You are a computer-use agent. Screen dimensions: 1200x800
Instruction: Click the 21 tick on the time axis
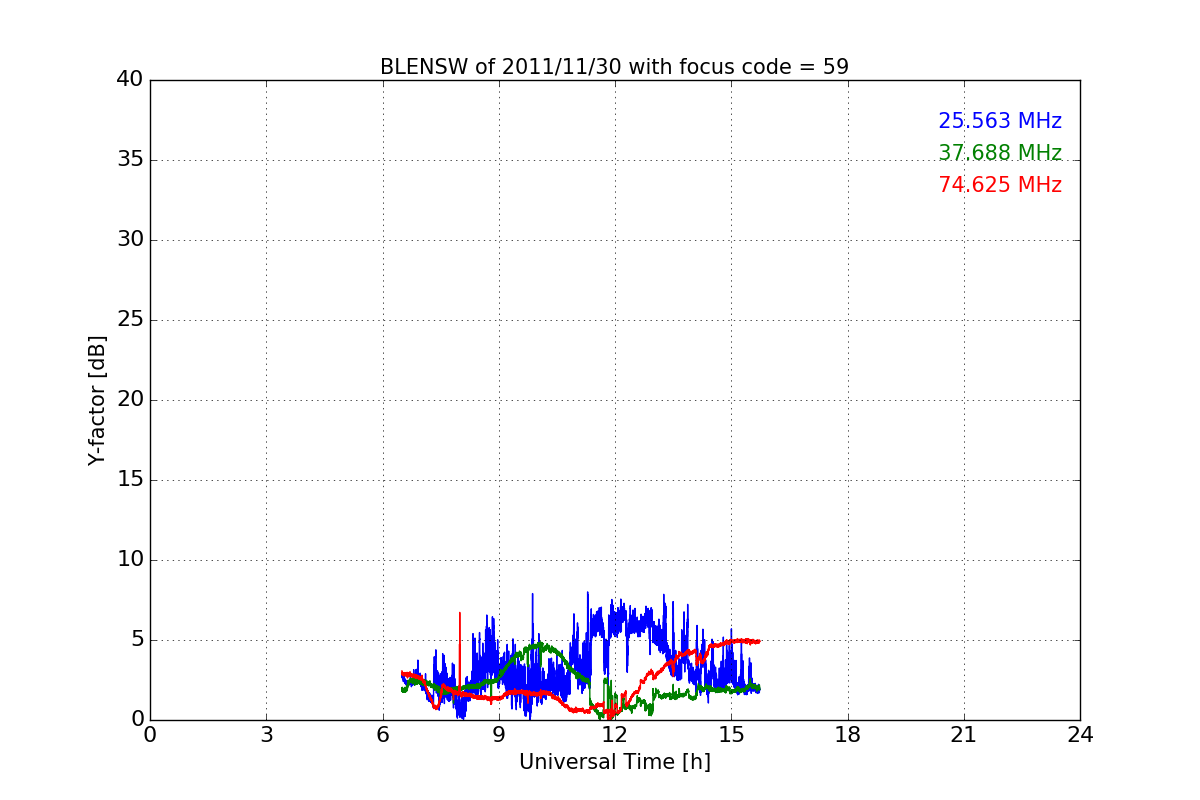pos(964,735)
